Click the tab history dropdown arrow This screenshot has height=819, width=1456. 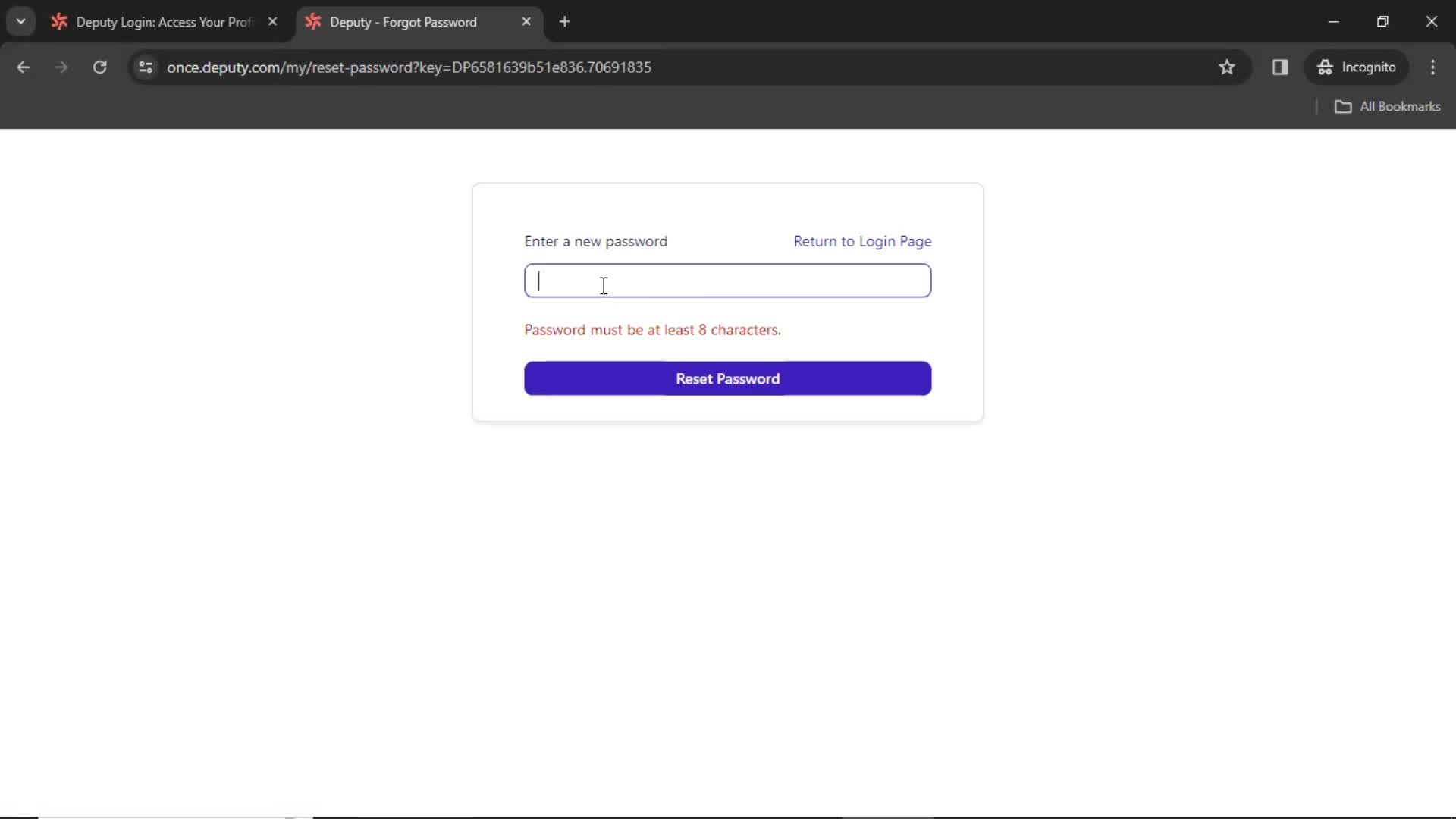[x=20, y=20]
